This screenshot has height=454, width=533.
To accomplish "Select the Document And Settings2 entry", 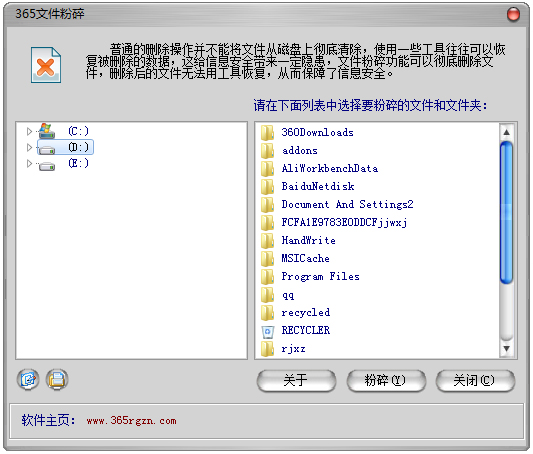I will tap(347, 204).
